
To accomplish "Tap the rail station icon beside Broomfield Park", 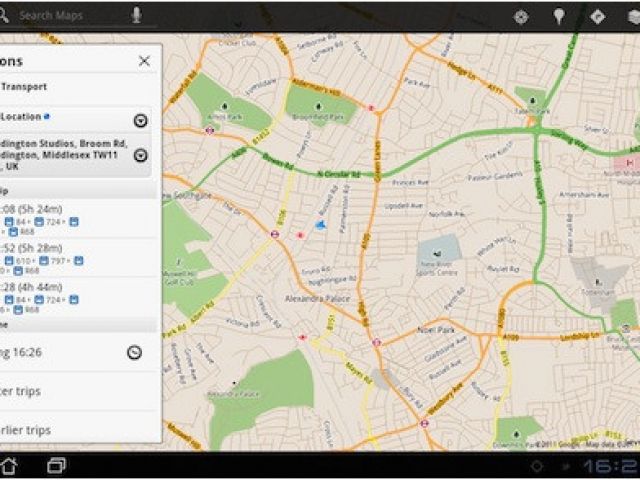I will click(x=371, y=108).
